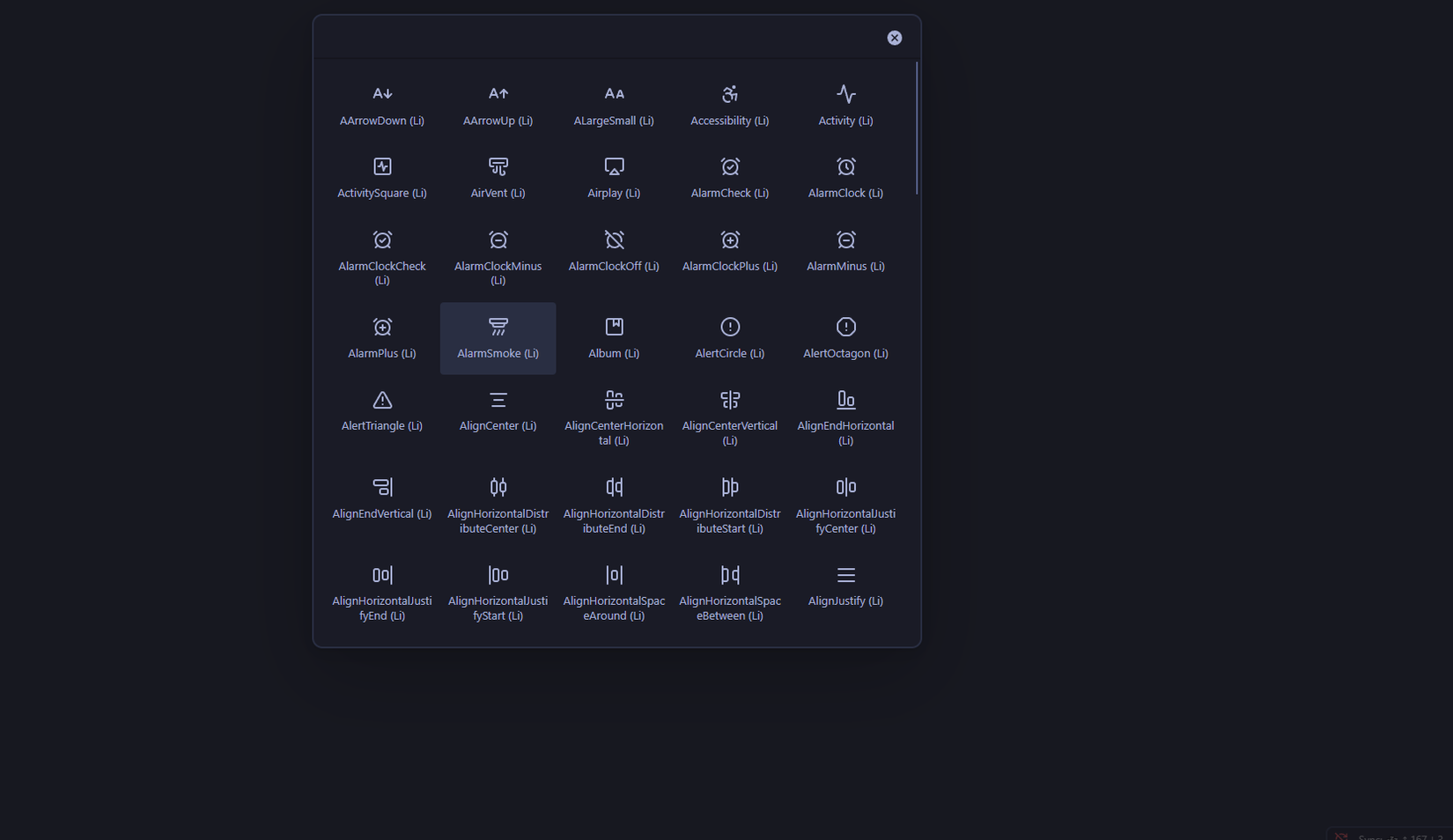The height and width of the screenshot is (840, 1453).
Task: Select the AlignCenterVertical (Li) icon
Action: pos(730,400)
